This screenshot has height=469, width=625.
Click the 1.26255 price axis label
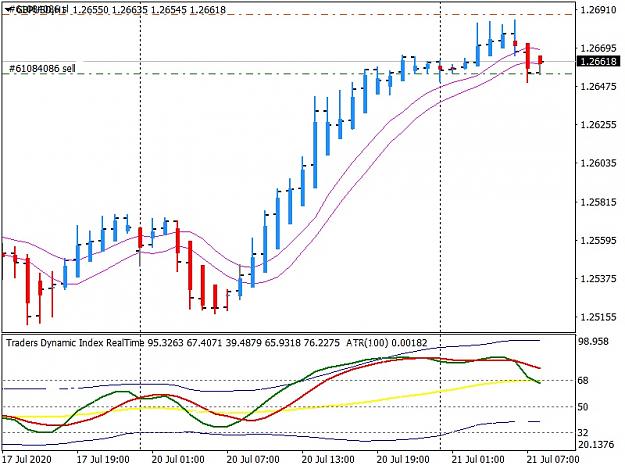599,125
